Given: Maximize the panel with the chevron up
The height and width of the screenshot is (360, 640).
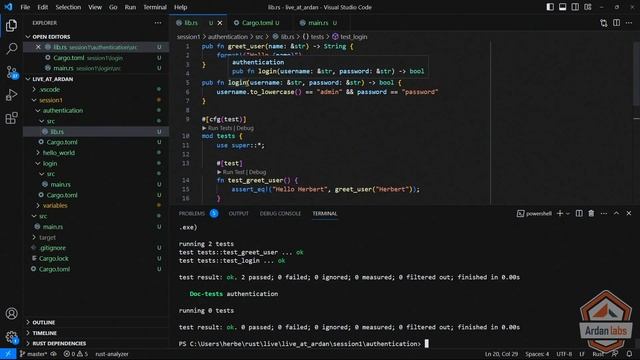Looking at the screenshot, I should click(x=616, y=213).
